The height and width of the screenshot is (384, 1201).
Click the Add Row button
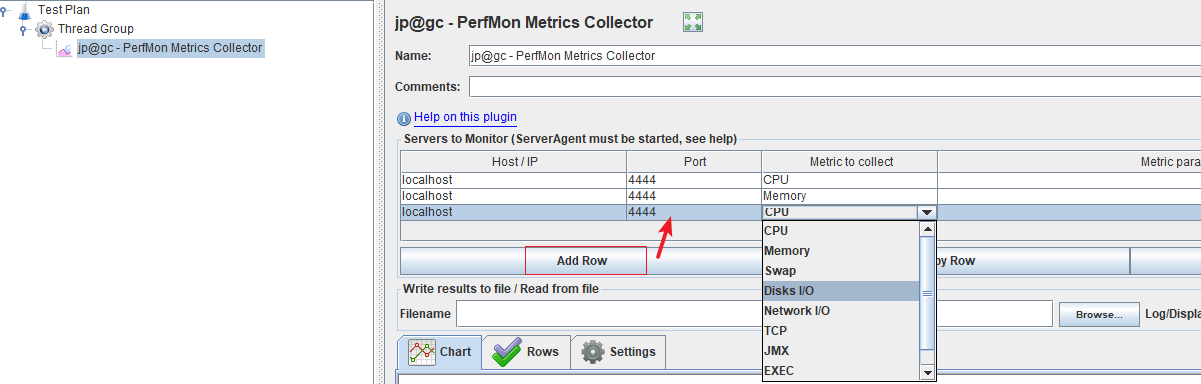(x=582, y=261)
